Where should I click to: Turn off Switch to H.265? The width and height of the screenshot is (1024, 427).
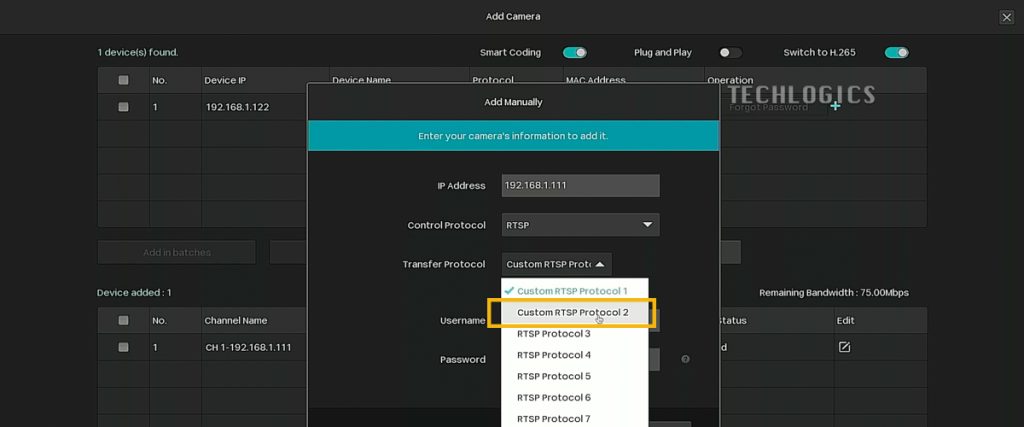point(896,52)
